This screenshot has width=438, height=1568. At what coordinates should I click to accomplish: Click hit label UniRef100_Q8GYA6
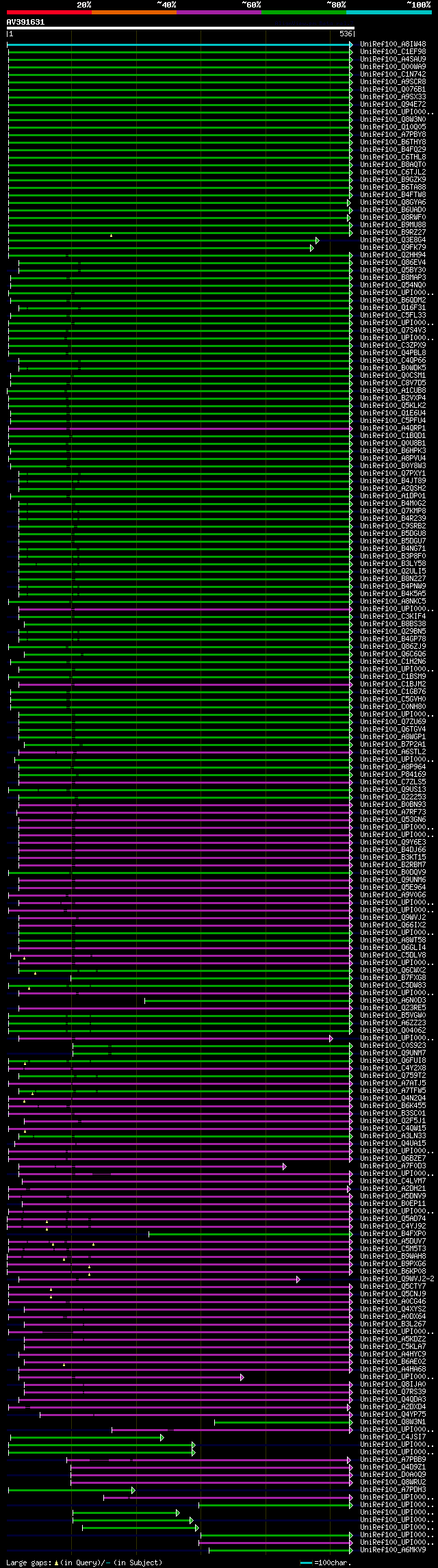393,203
